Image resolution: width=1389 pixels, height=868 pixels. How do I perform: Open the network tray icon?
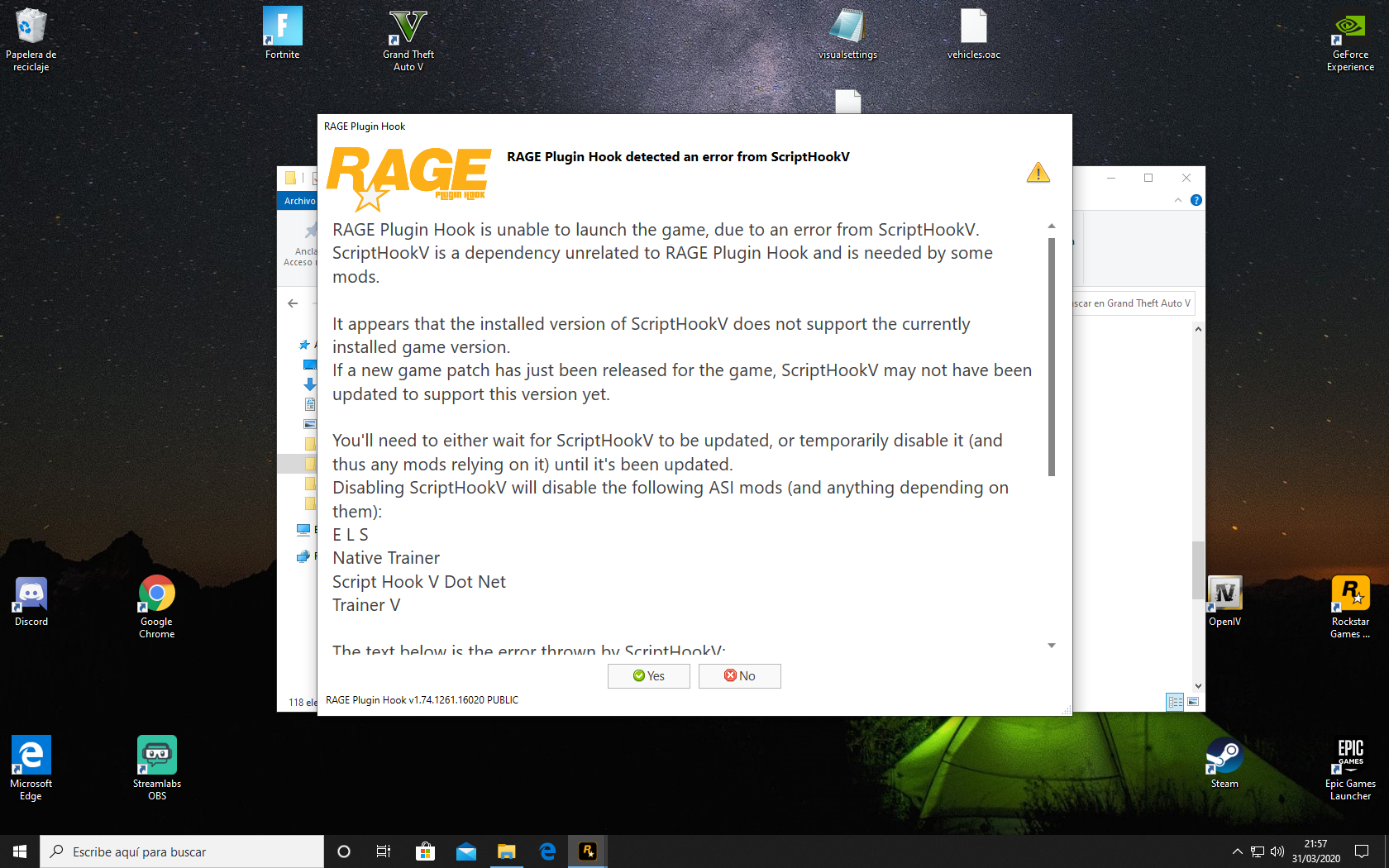coord(1258,851)
